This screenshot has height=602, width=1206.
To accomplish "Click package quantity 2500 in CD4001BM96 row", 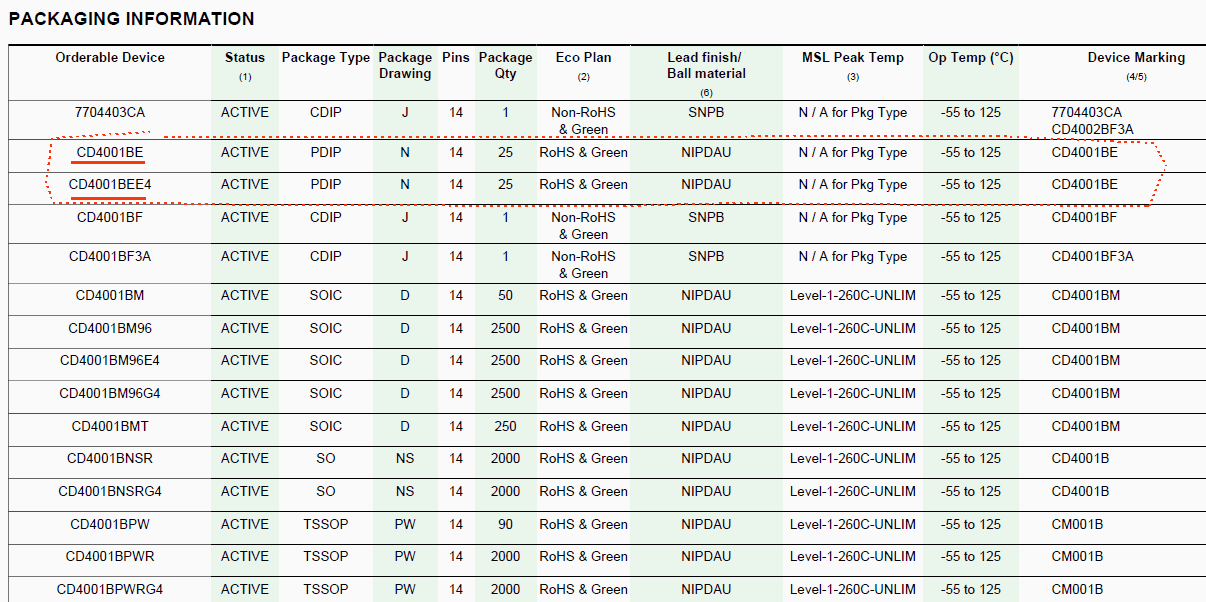I will [506, 329].
